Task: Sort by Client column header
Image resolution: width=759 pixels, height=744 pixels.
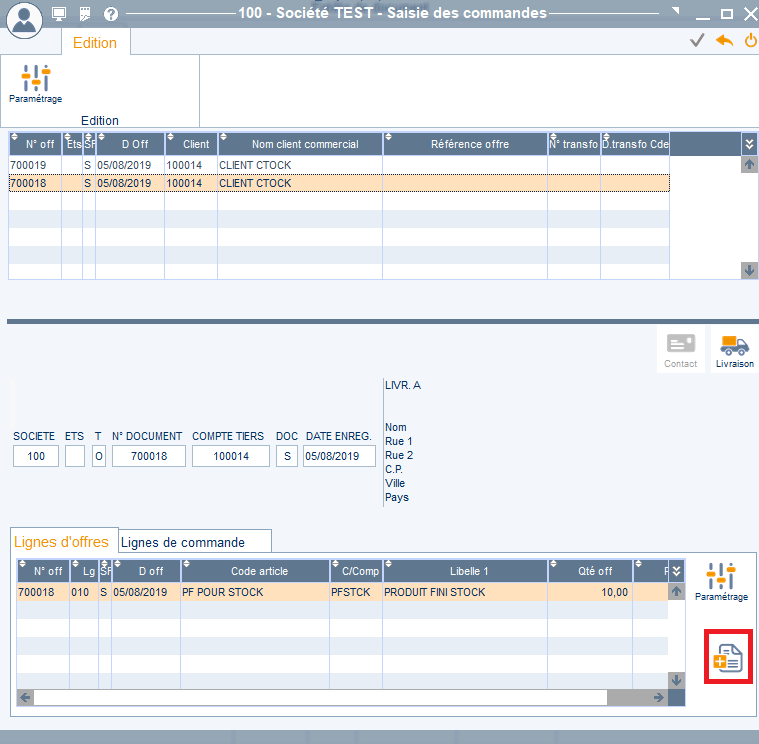Action: [x=191, y=144]
